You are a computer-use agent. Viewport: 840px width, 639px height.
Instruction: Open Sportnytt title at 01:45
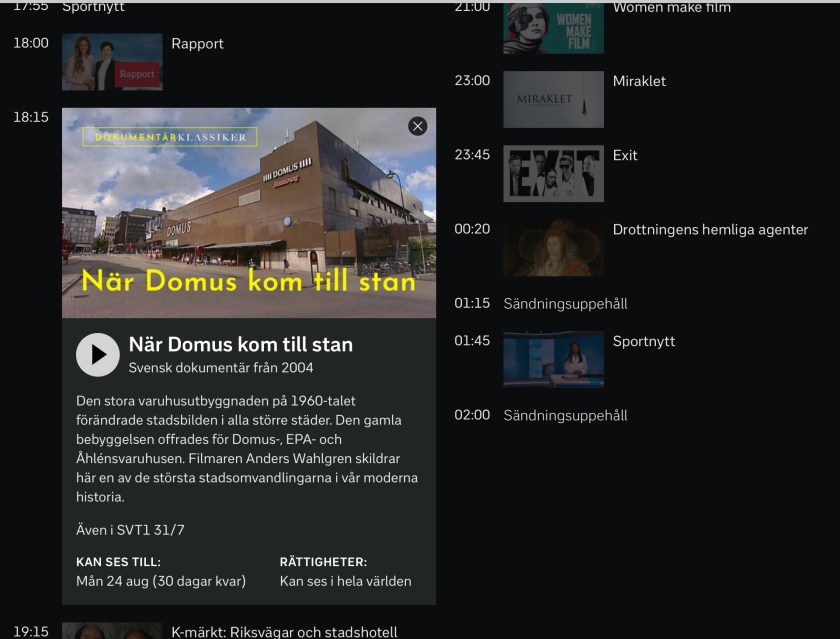click(x=643, y=342)
